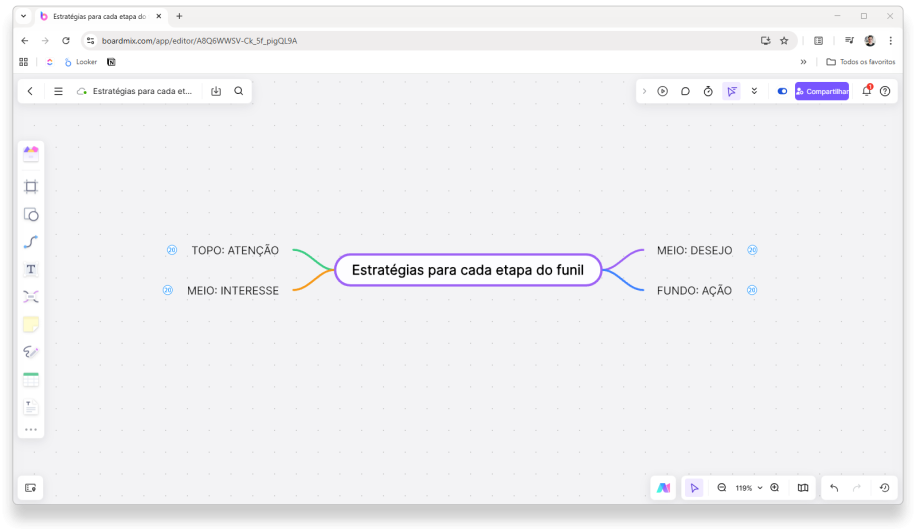Reload the page
Viewport: 920px width, 529px height.
tap(66, 40)
